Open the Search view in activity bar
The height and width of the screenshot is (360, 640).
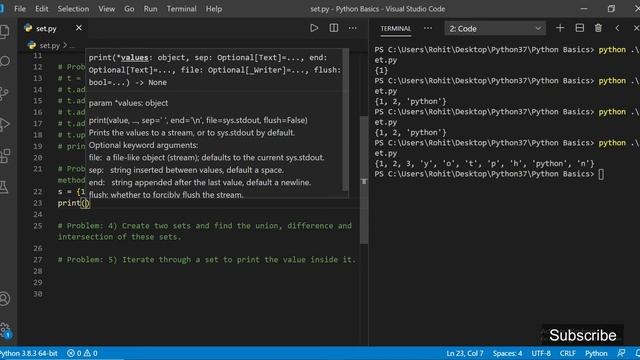point(4,62)
